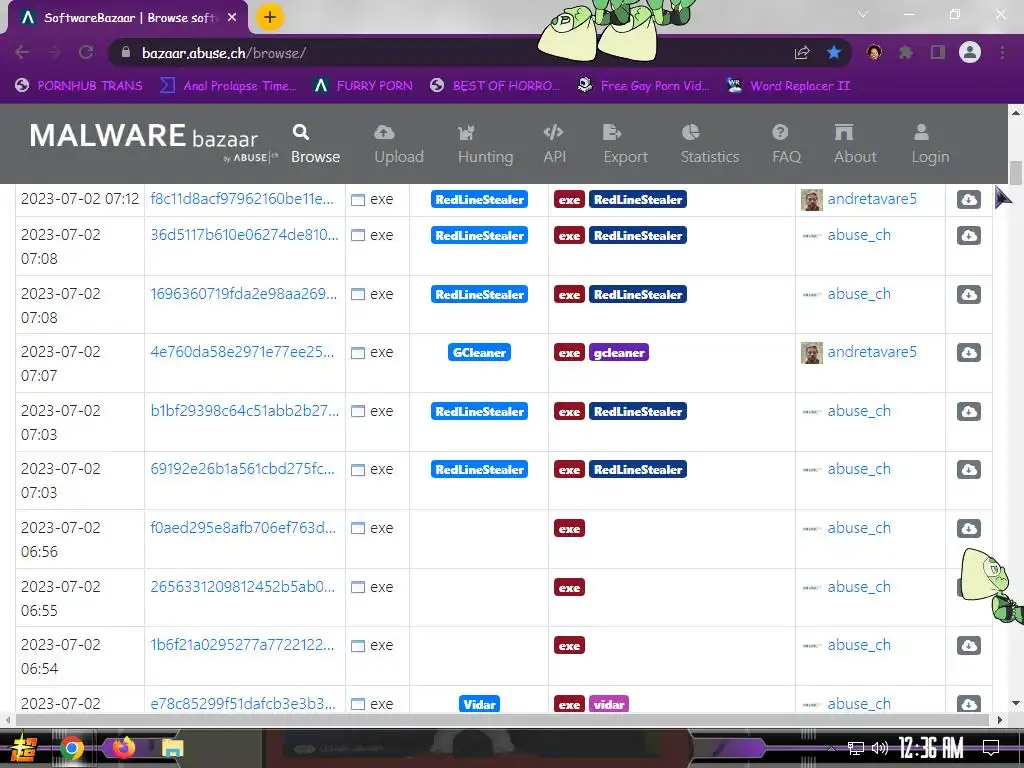Select the SoftwareBazaar tab
This screenshot has height=768, width=1024.
tap(128, 18)
